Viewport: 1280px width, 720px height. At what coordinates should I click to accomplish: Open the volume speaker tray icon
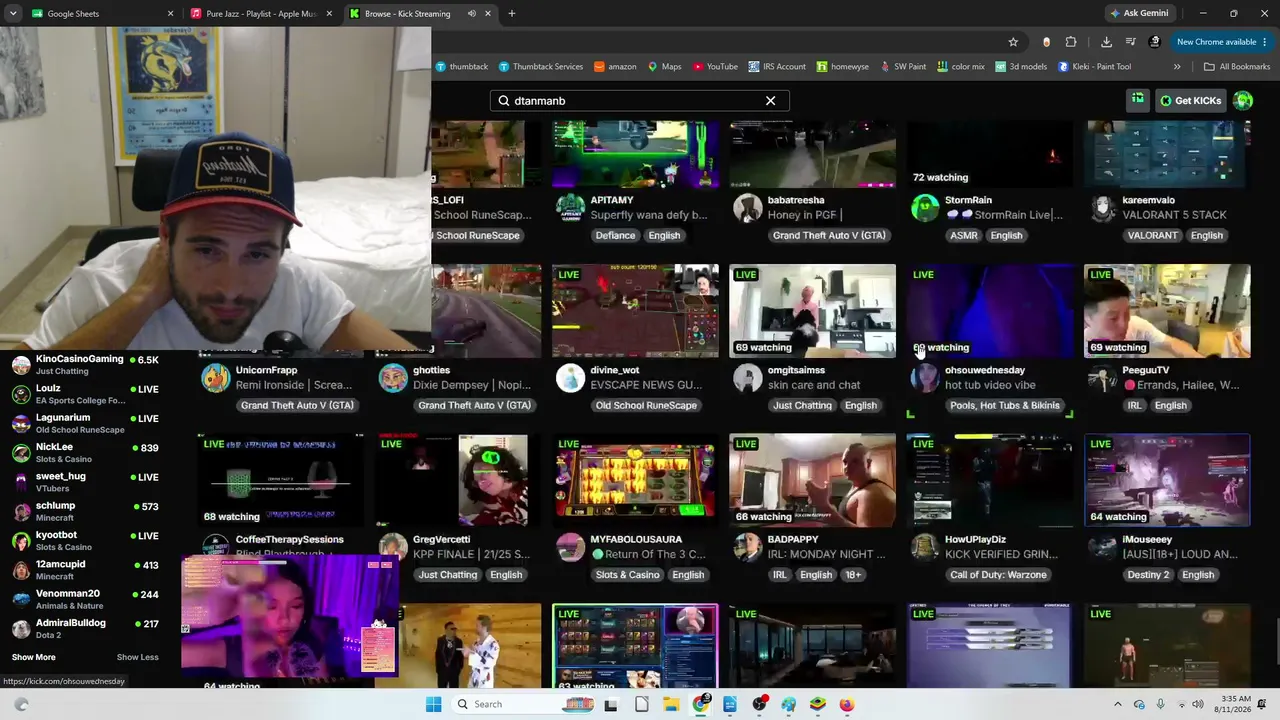1198,704
